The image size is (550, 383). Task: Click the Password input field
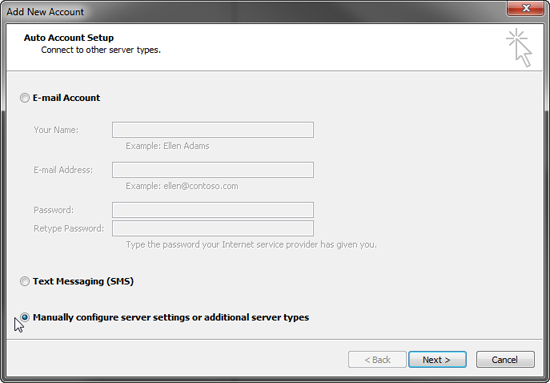pyautogui.click(x=213, y=210)
